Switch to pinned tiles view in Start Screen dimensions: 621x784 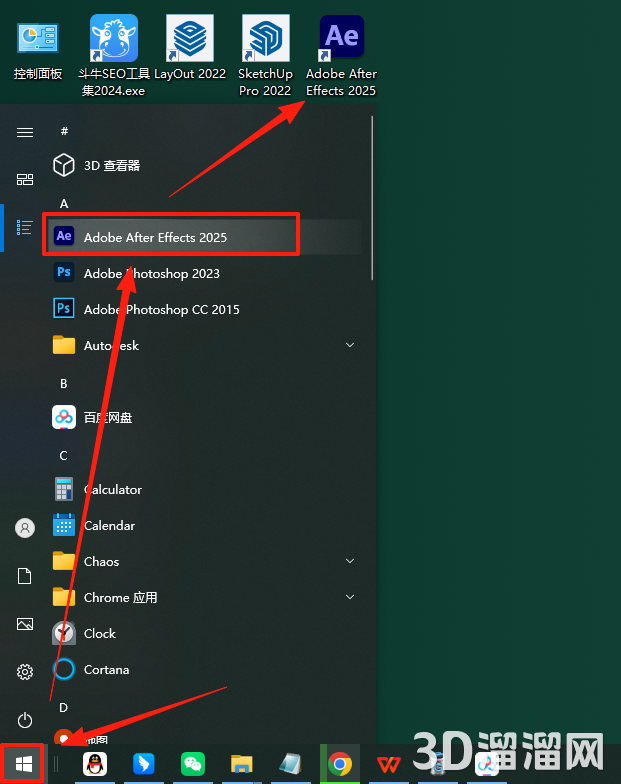point(25,180)
